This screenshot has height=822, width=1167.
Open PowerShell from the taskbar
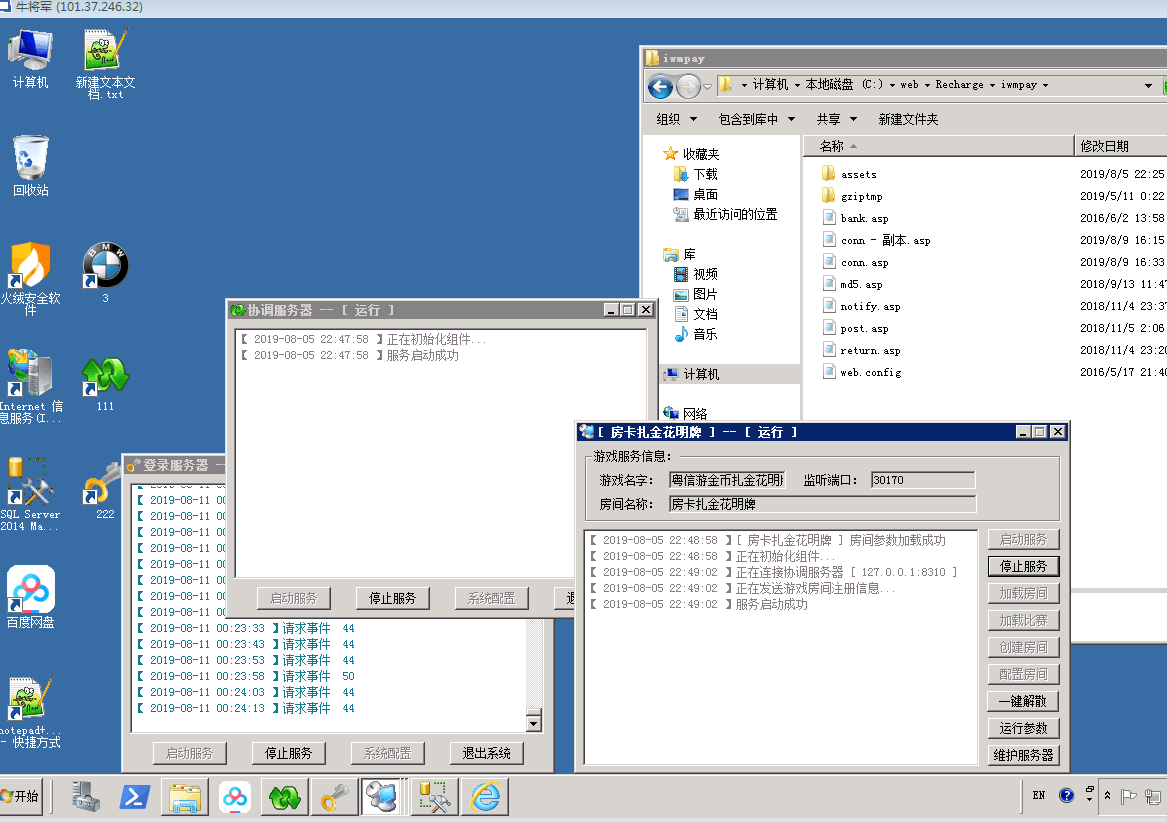coord(135,796)
